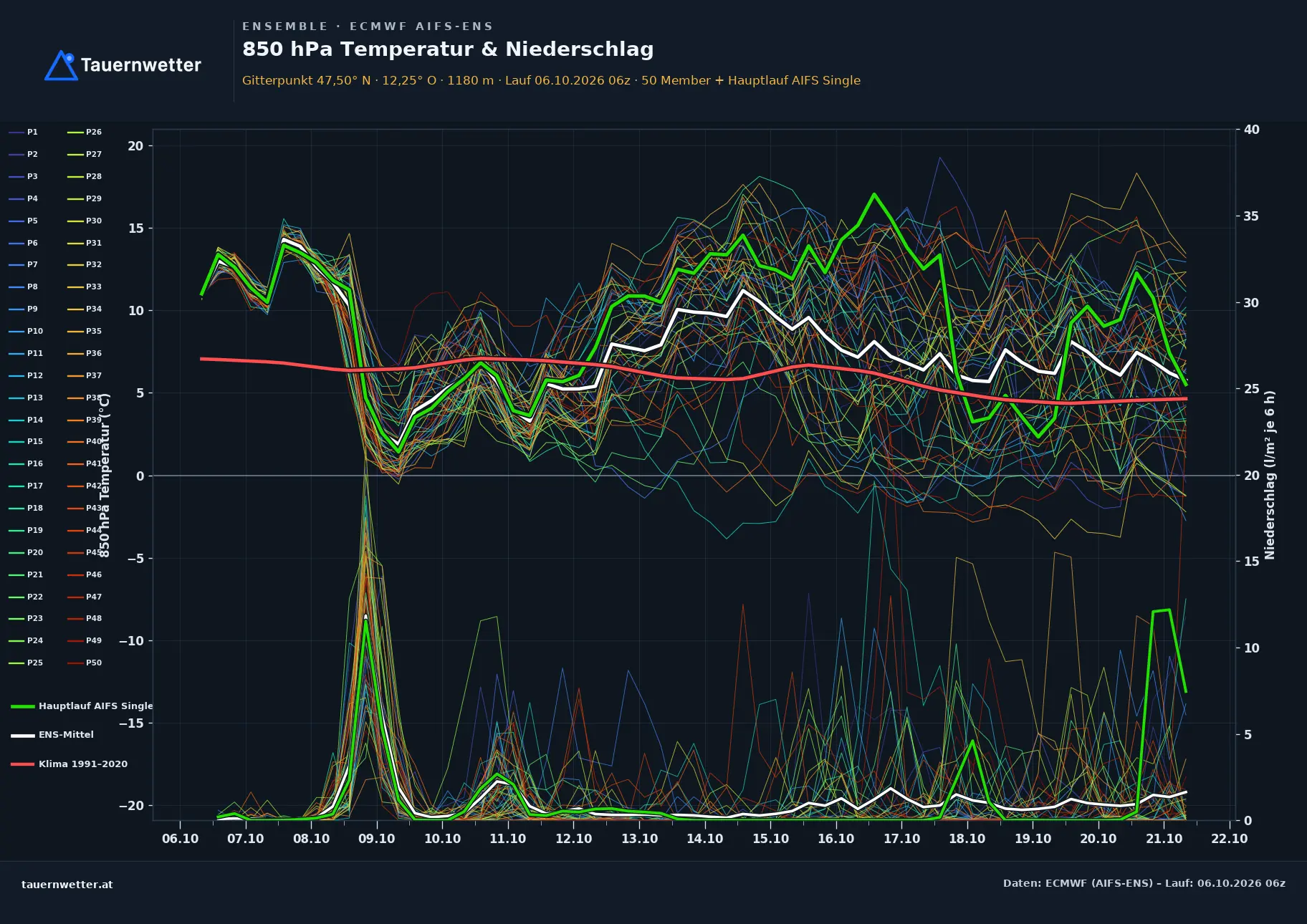Open the tauernwetter.at footer link
This screenshot has width=1307, height=924.
point(67,885)
